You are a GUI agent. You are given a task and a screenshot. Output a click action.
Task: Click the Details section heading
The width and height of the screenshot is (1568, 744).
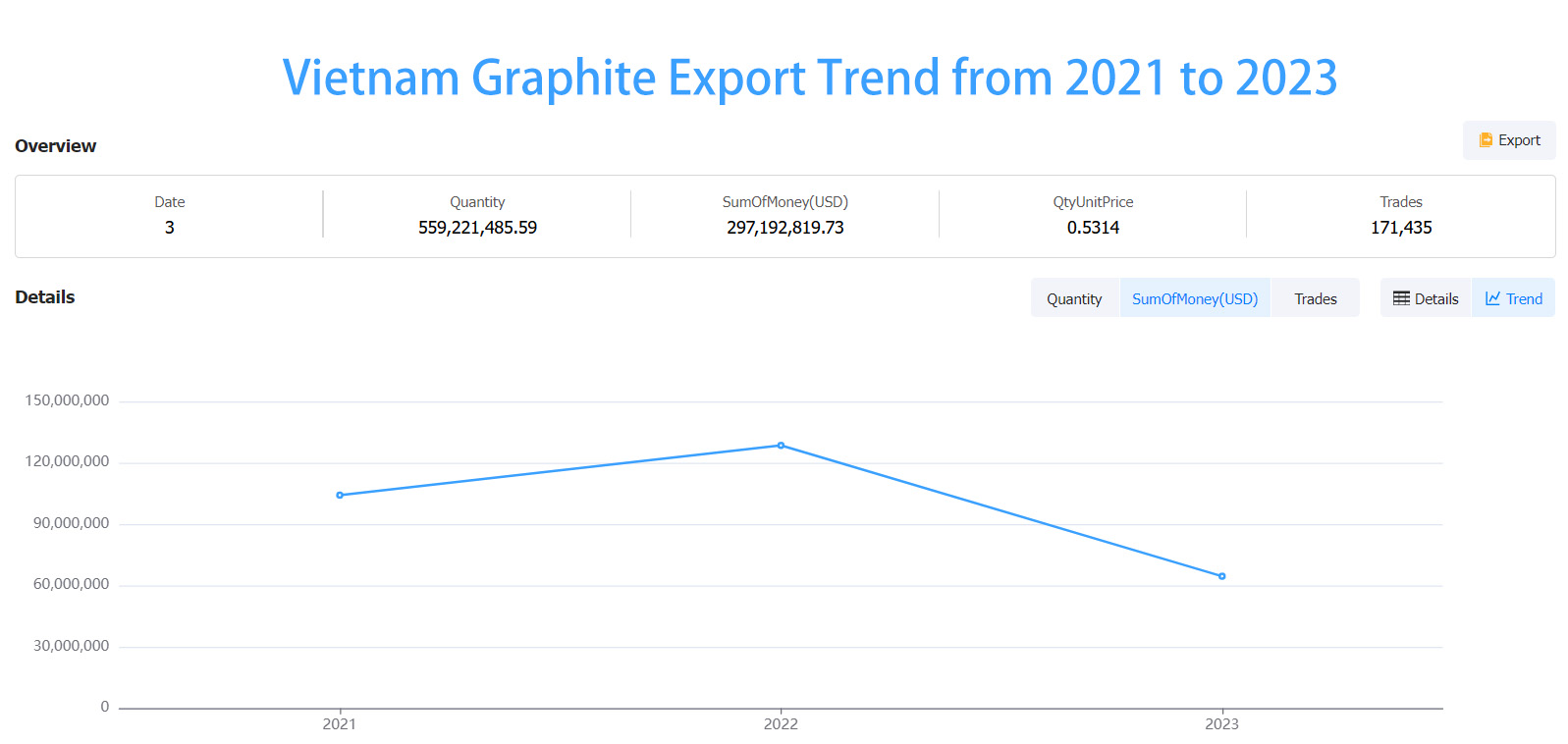point(45,297)
